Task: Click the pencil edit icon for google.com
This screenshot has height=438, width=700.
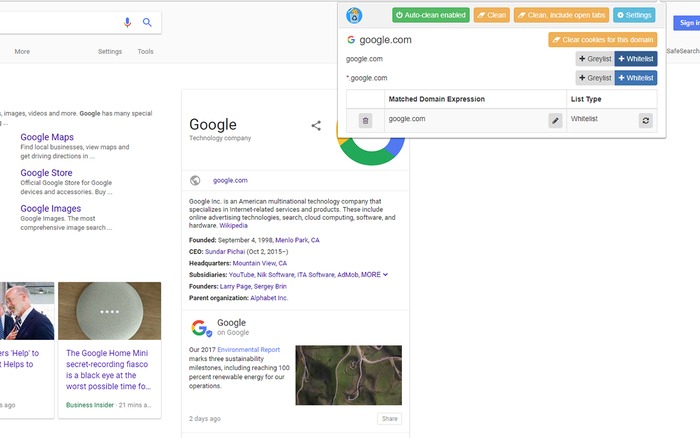Action: (555, 120)
